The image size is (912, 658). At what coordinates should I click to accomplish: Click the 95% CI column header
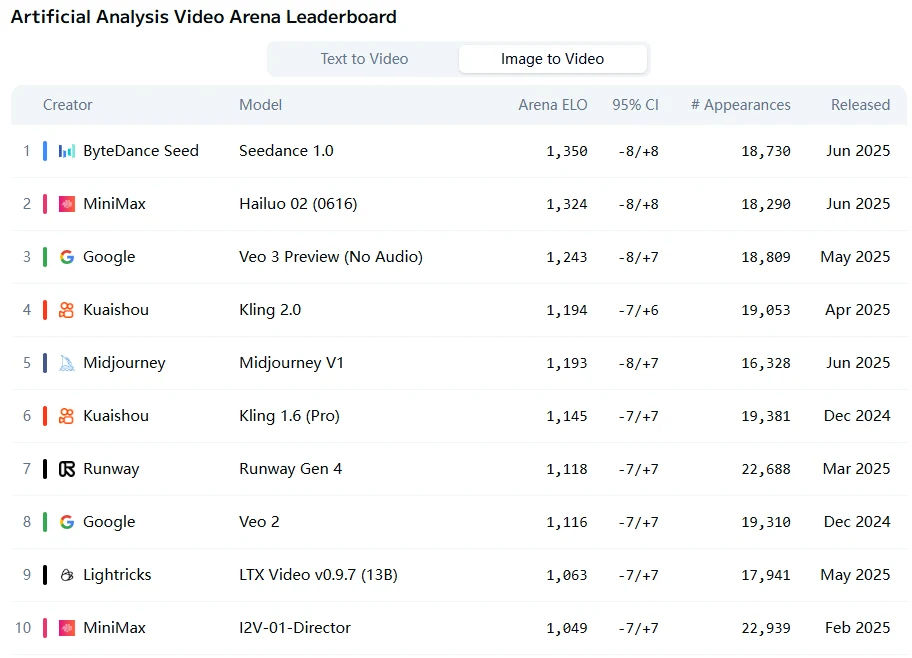coord(635,105)
